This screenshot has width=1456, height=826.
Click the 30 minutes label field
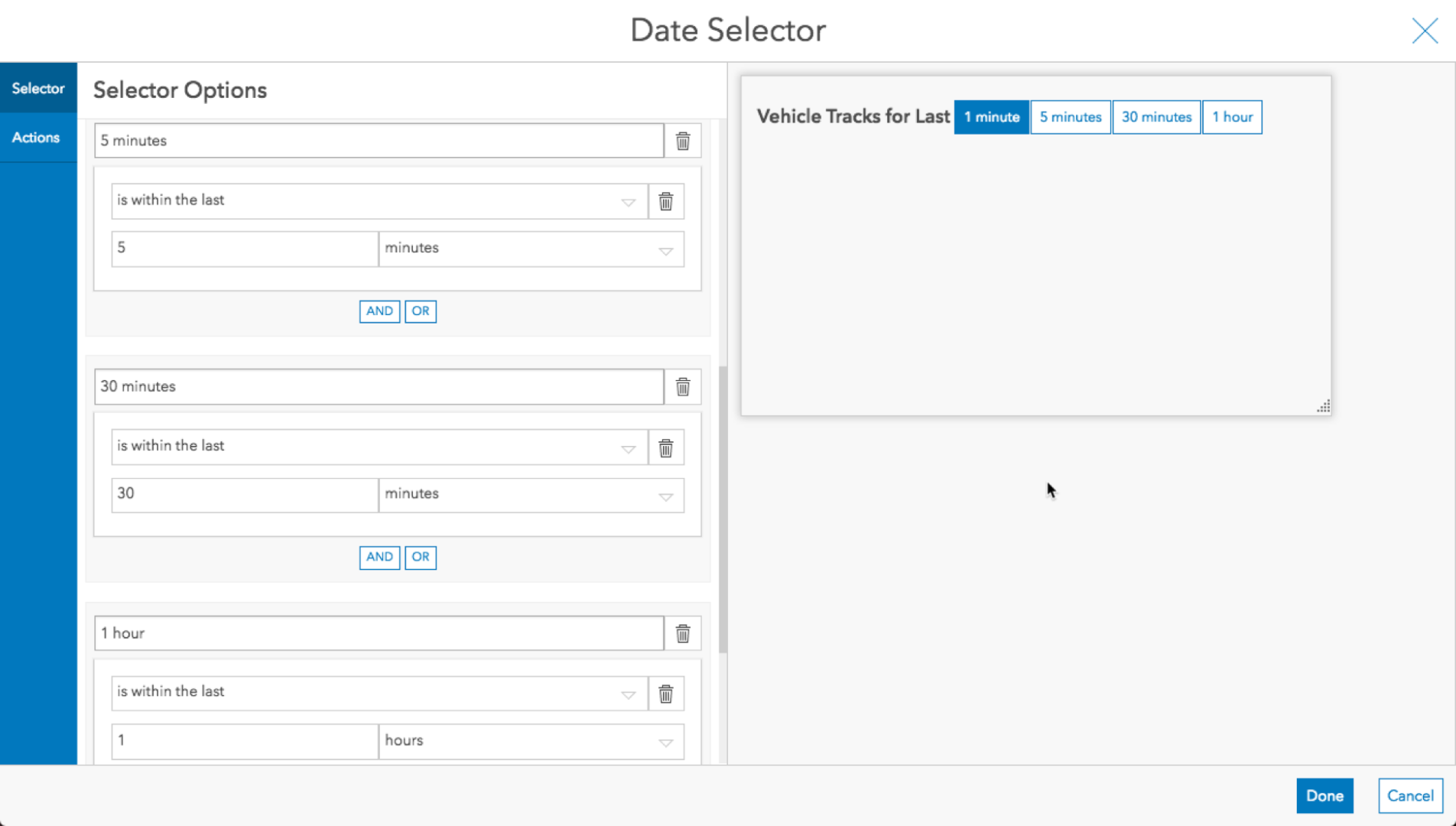point(379,387)
